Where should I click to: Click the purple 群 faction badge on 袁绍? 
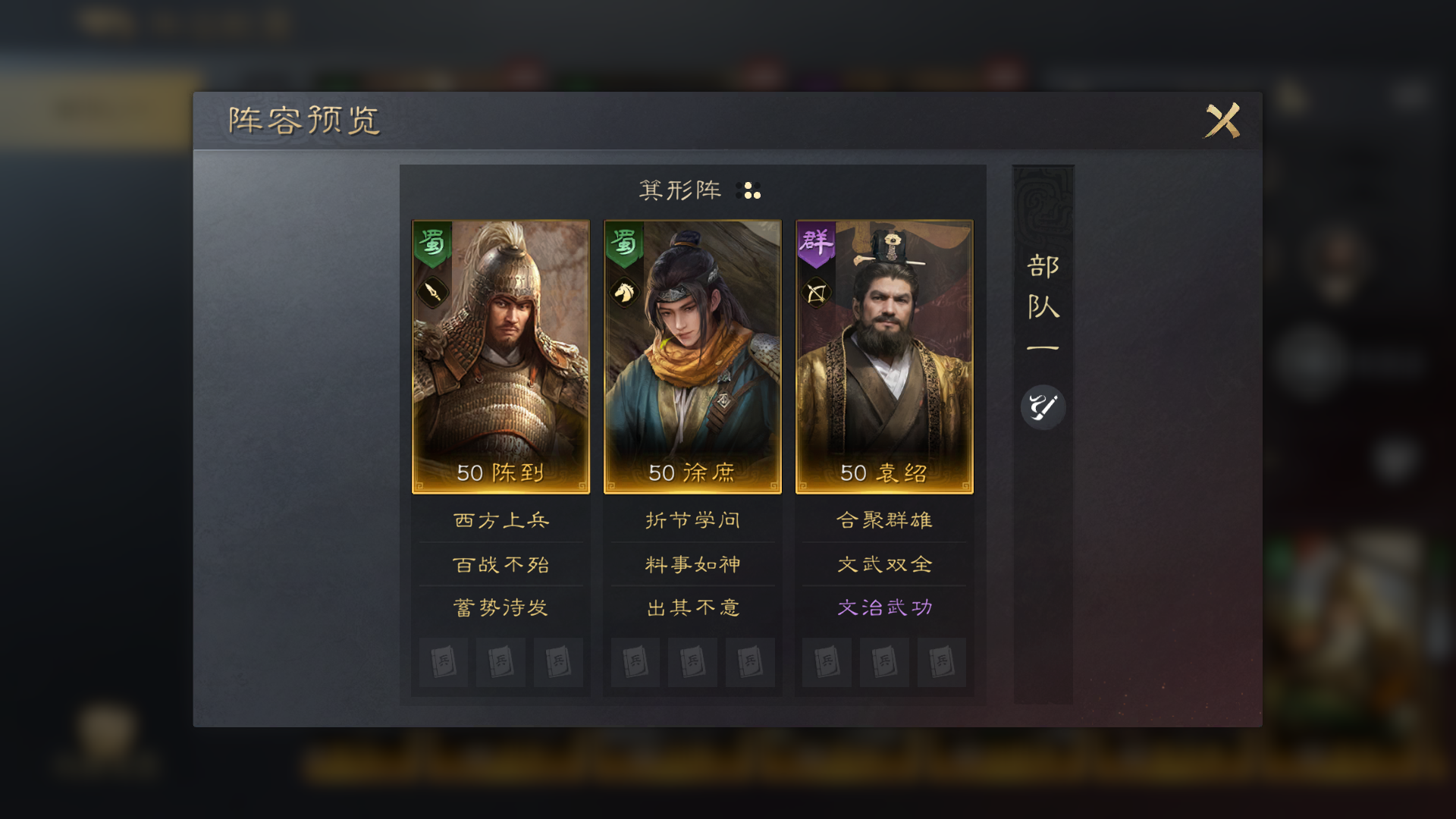[x=816, y=244]
